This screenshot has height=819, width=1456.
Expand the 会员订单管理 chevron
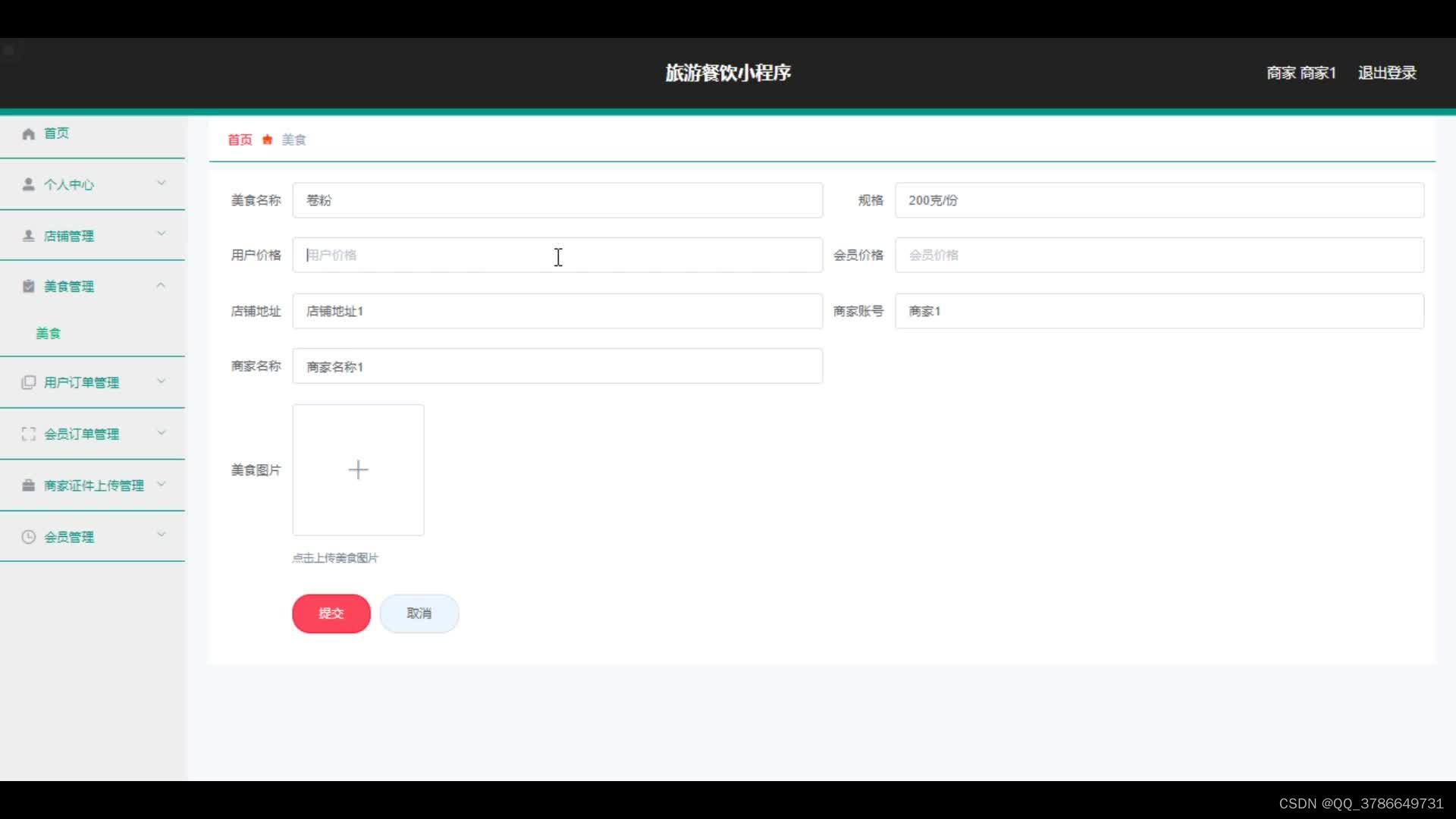click(x=161, y=432)
